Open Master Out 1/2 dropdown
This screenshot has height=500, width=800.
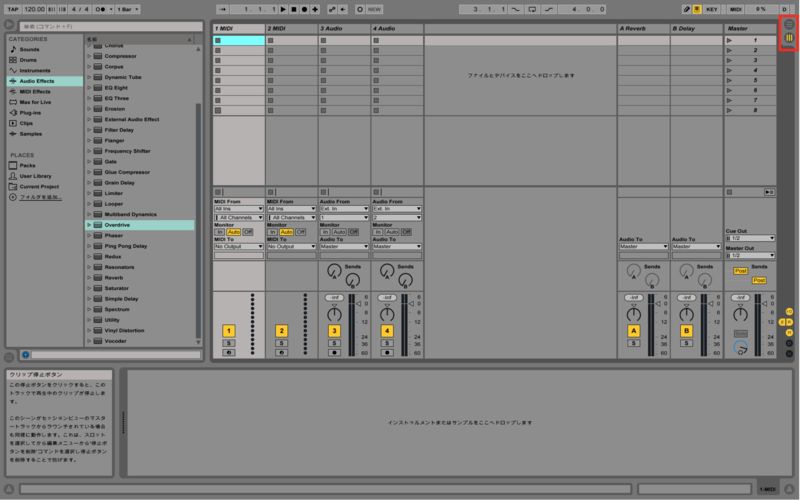[x=750, y=255]
